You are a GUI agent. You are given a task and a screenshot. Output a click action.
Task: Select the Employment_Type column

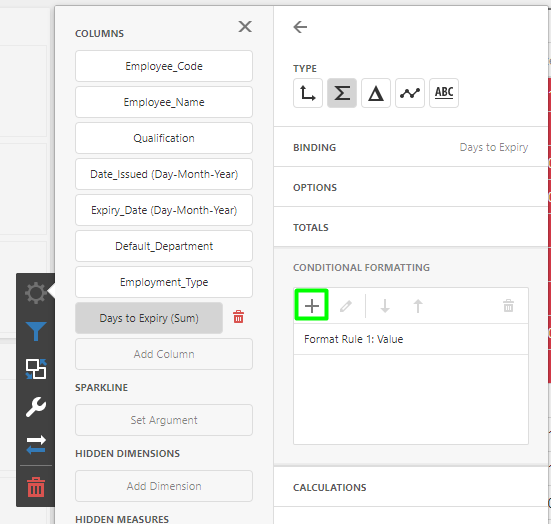pyautogui.click(x=164, y=282)
